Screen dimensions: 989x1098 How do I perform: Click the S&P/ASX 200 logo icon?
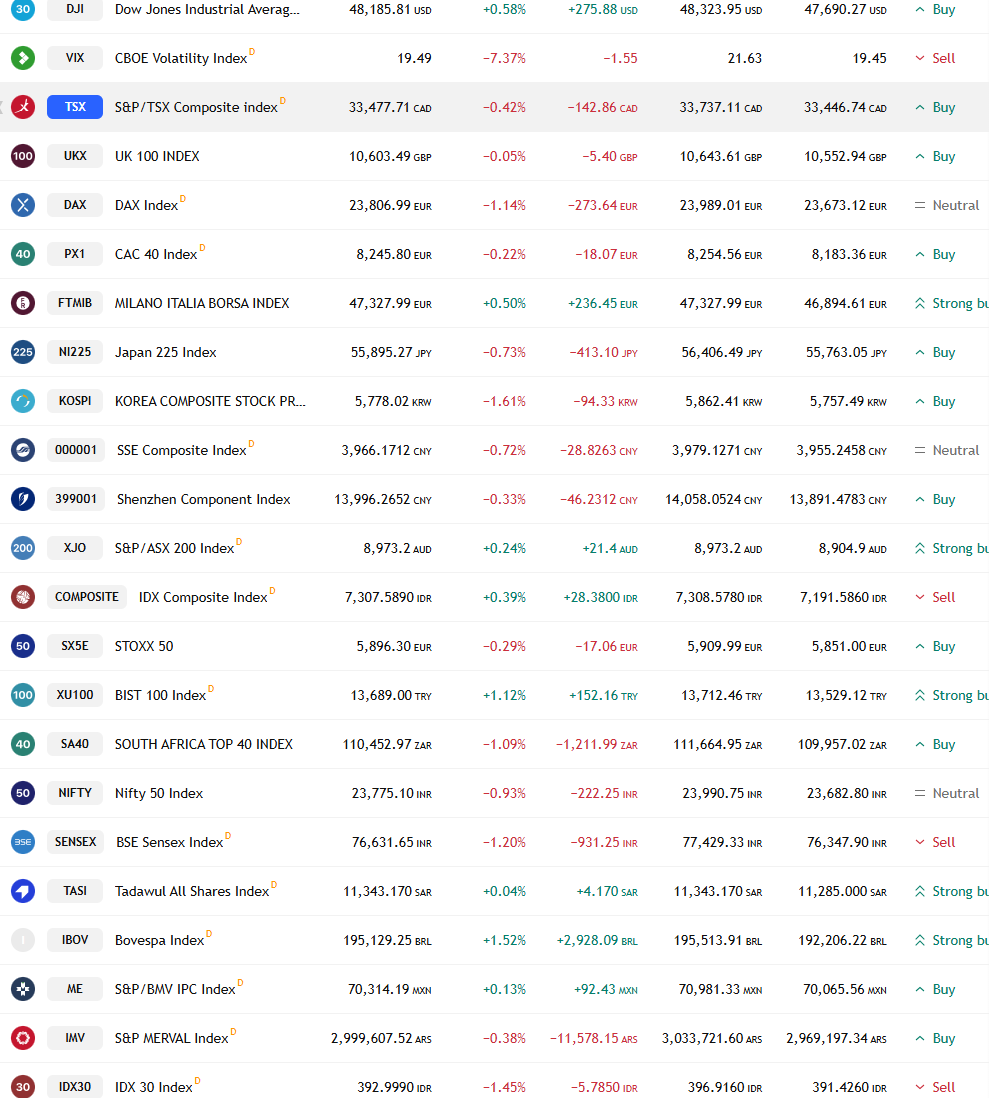(x=23, y=548)
